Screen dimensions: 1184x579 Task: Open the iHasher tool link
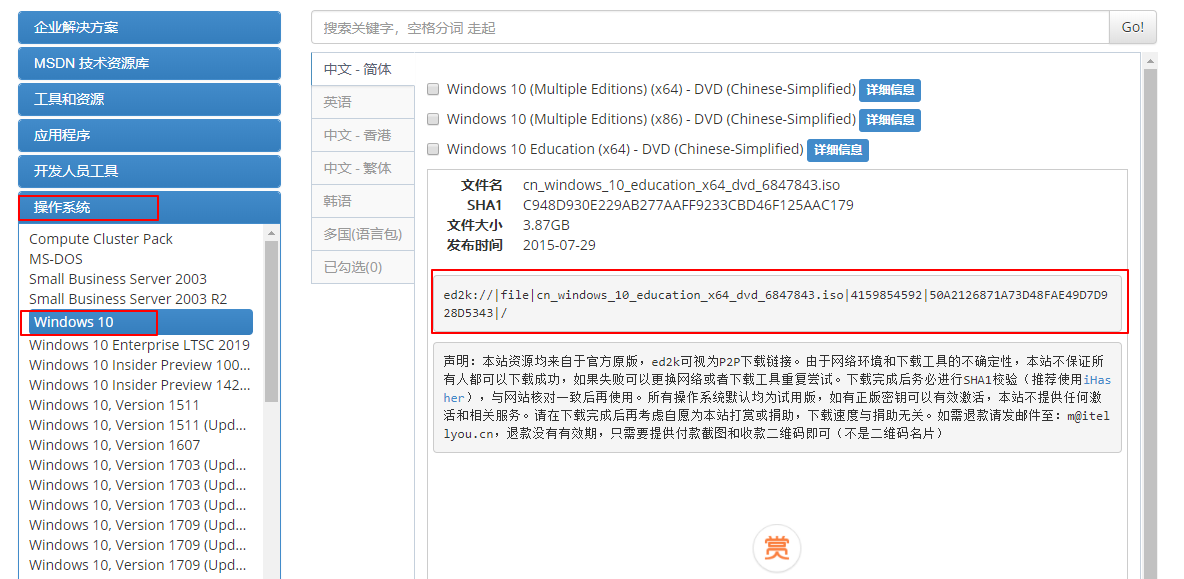[x=1097, y=380]
